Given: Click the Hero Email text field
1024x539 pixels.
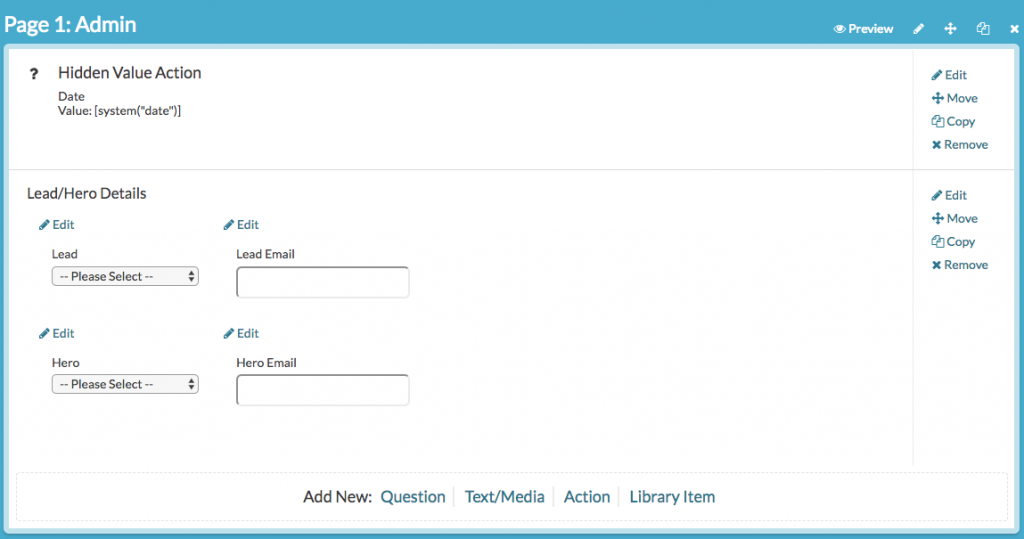Looking at the screenshot, I should coord(322,390).
